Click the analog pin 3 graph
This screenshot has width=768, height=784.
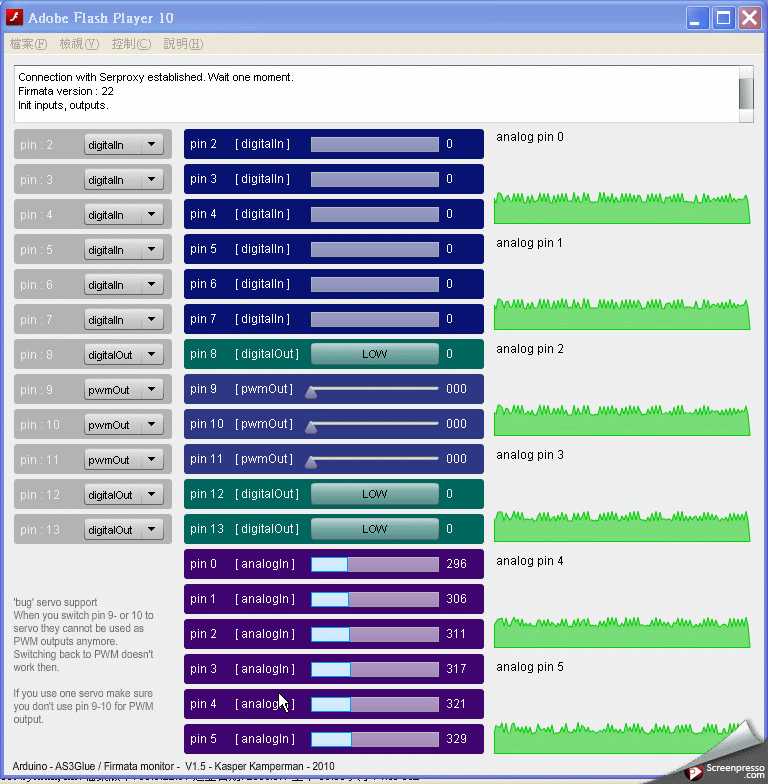click(622, 526)
